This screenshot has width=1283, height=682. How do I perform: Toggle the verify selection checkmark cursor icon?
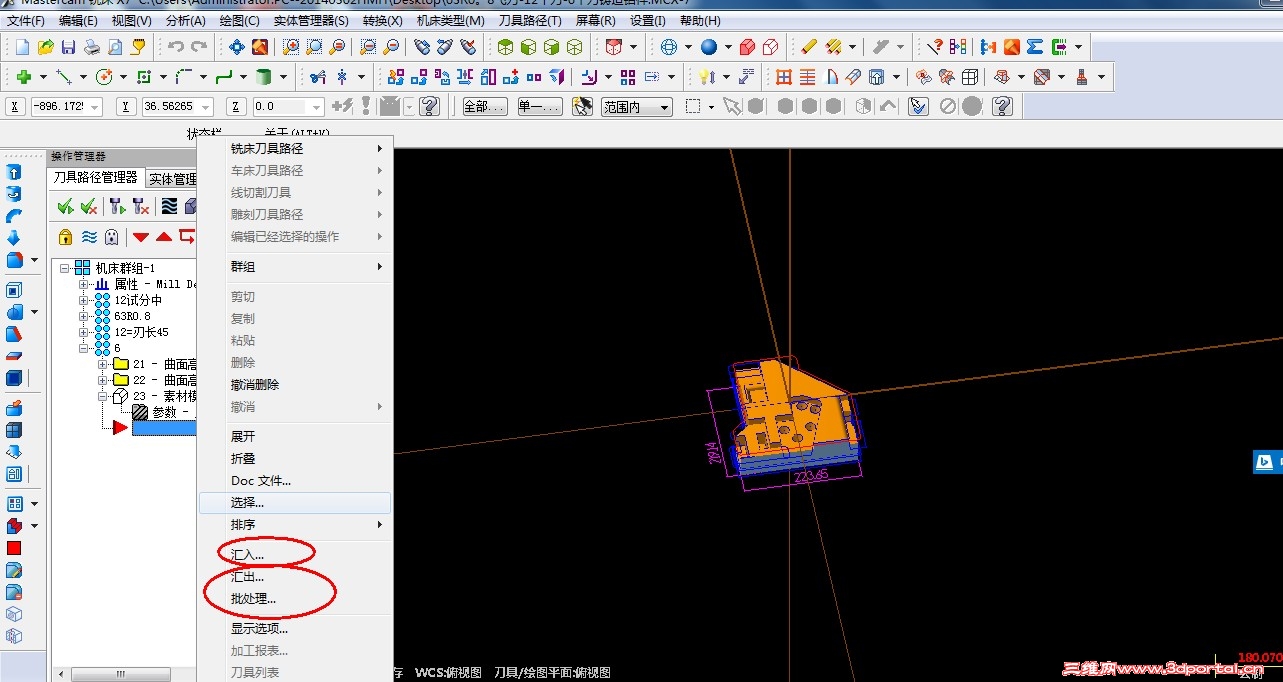click(x=919, y=106)
